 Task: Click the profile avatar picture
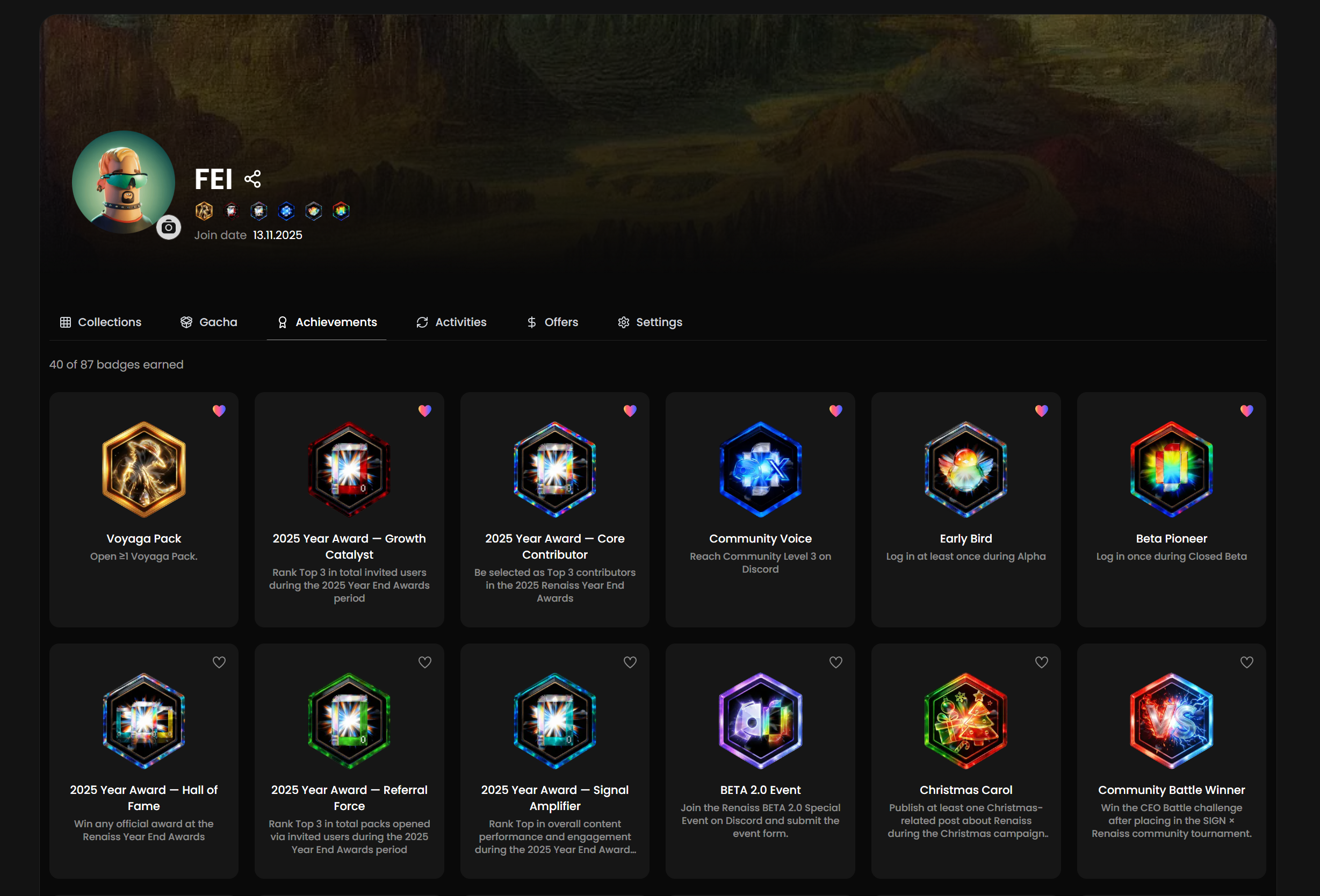(x=123, y=182)
